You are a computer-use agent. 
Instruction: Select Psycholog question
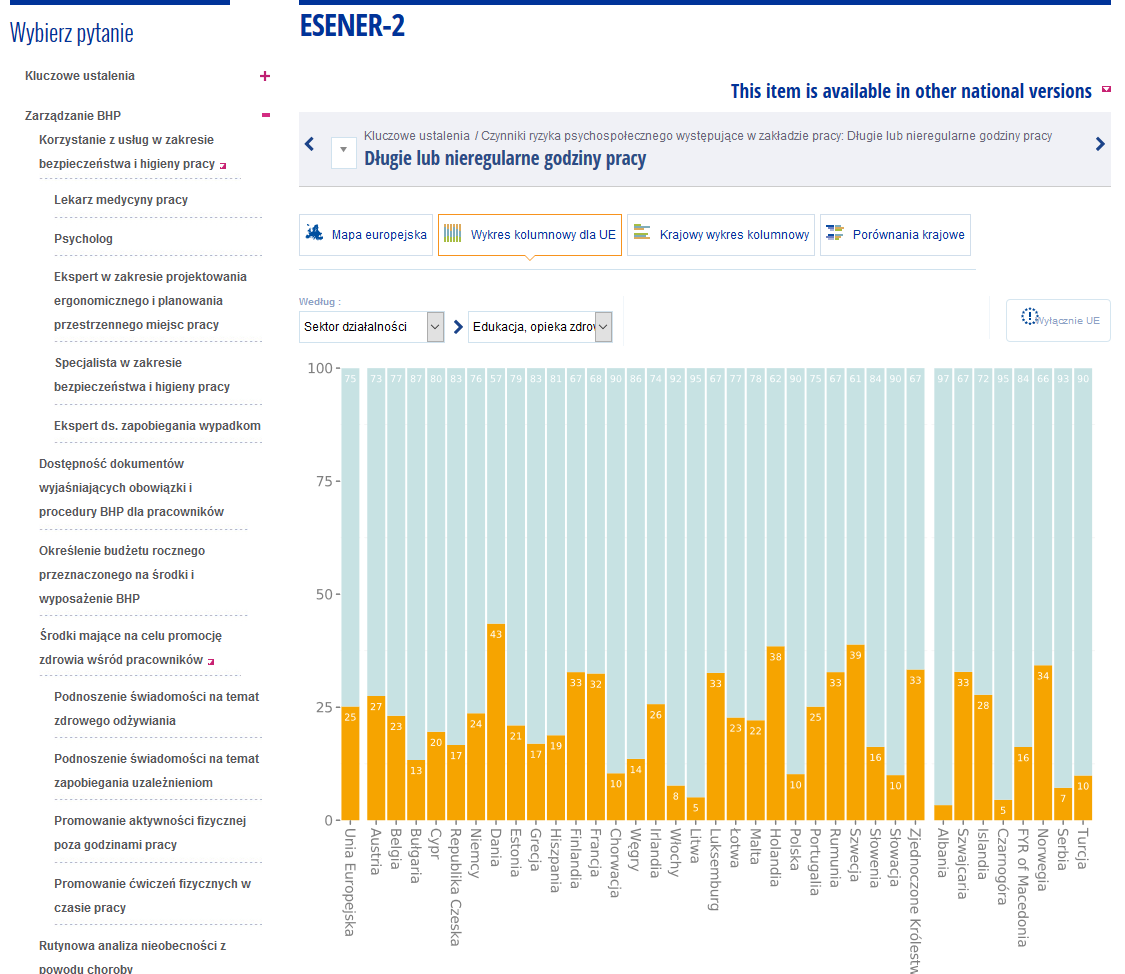coord(83,239)
